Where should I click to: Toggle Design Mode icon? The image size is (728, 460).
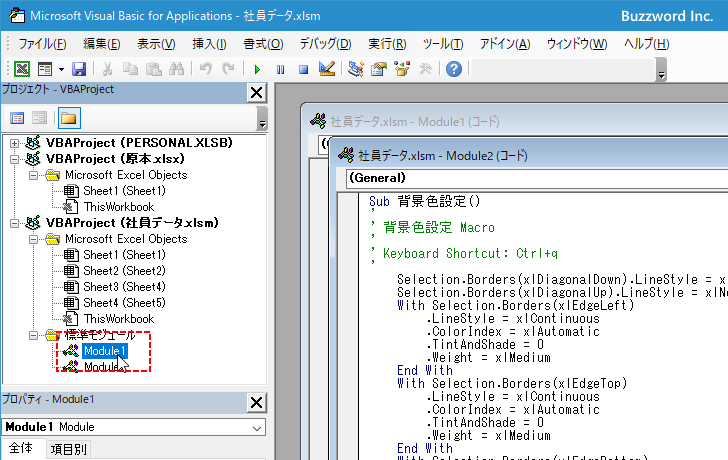click(x=327, y=69)
